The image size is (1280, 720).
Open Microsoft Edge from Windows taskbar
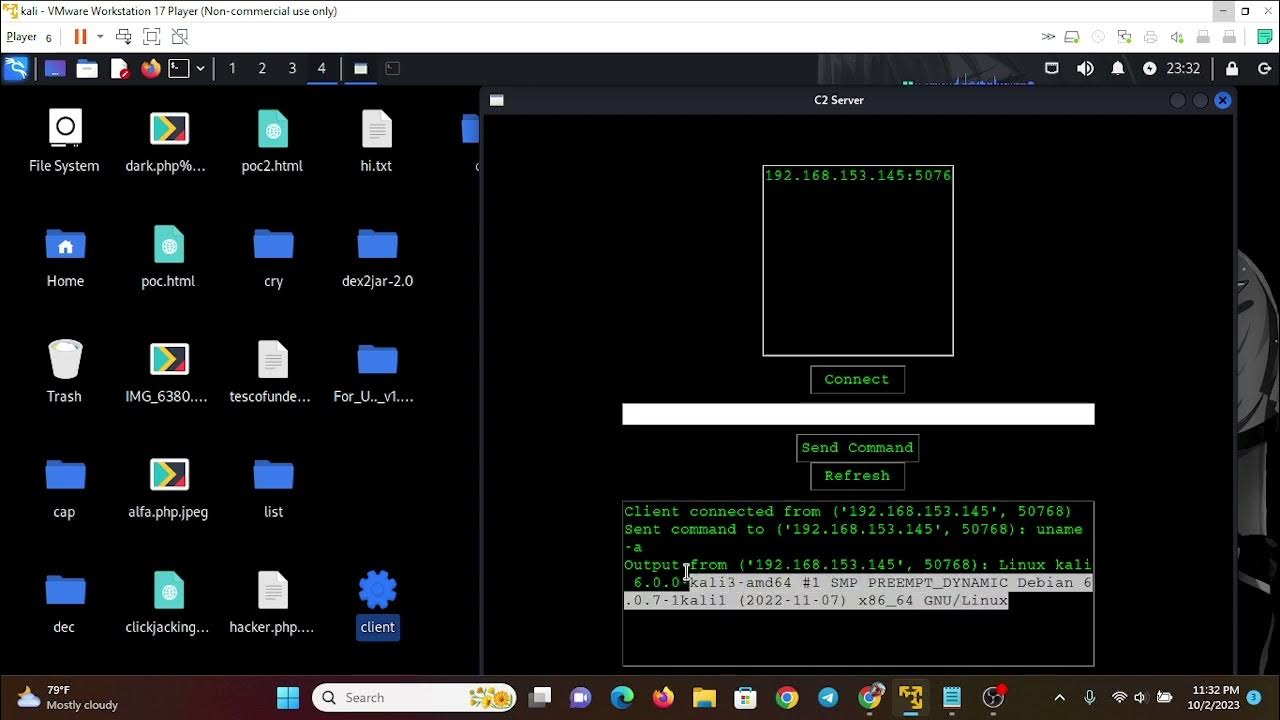pos(622,697)
